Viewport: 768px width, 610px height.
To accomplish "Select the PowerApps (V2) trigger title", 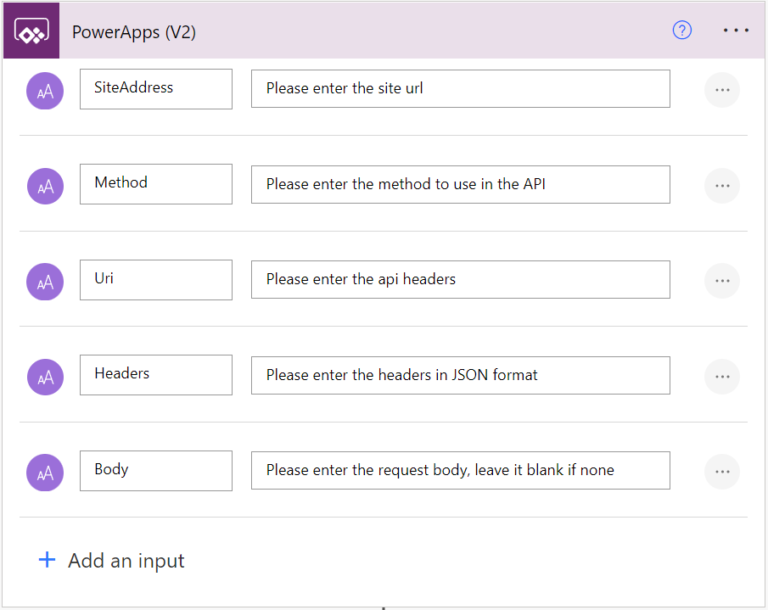I will pos(134,32).
